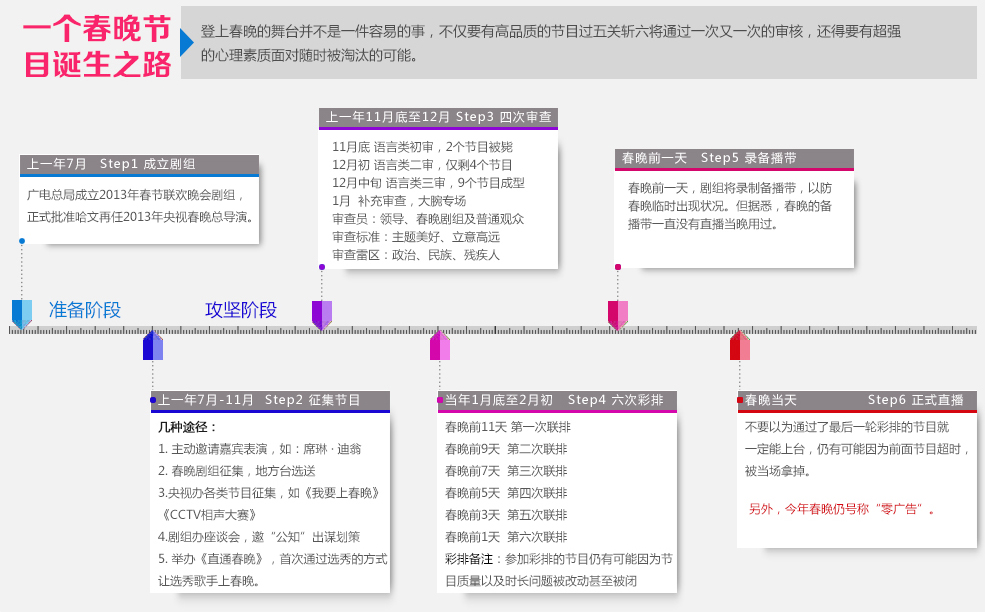Click the 攻坚阶段 stage label
Image resolution: width=985 pixels, height=612 pixels.
coord(241,310)
